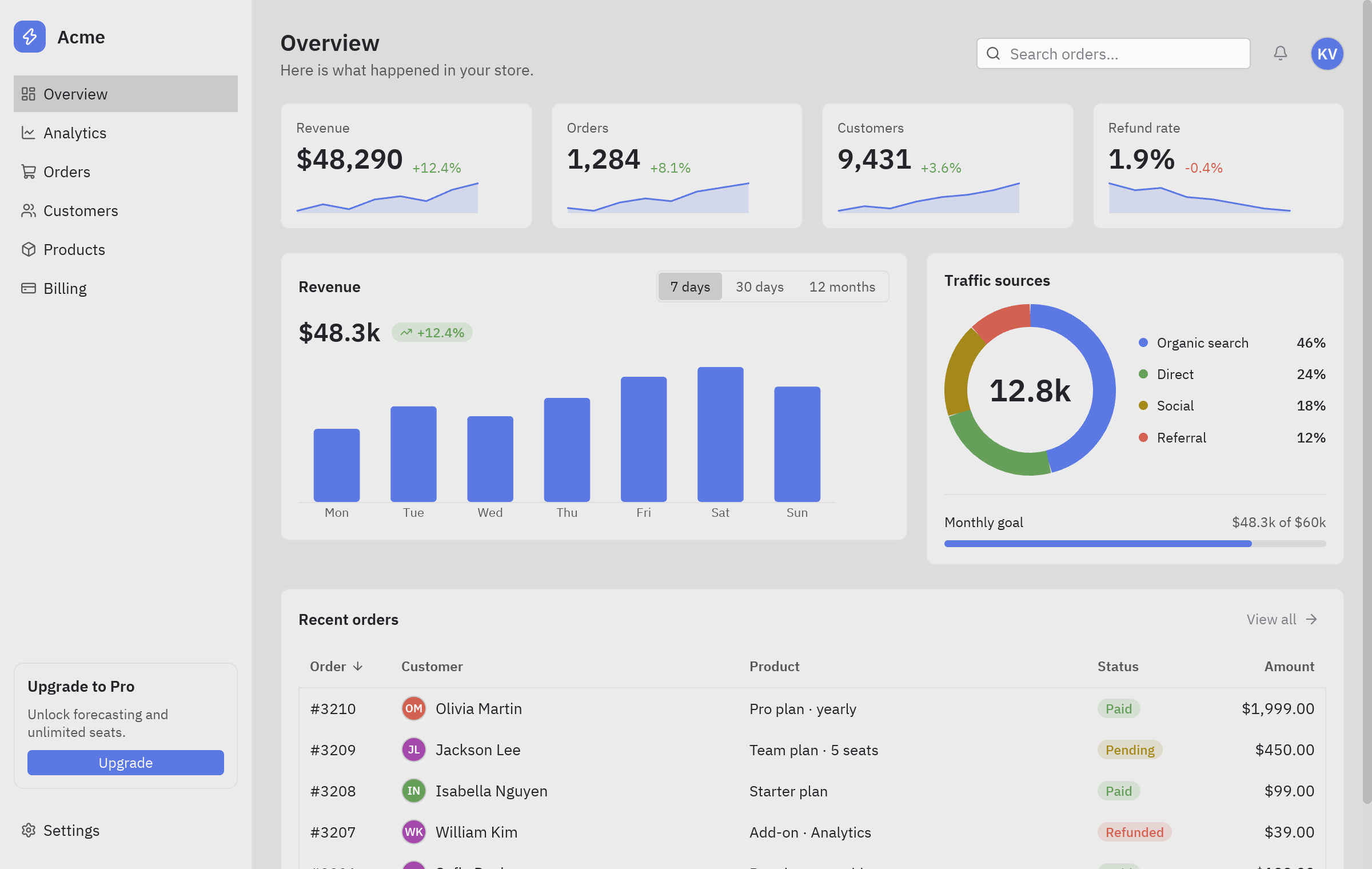This screenshot has width=1372, height=869.
Task: Click William Kim's WK avatar
Action: [x=414, y=832]
